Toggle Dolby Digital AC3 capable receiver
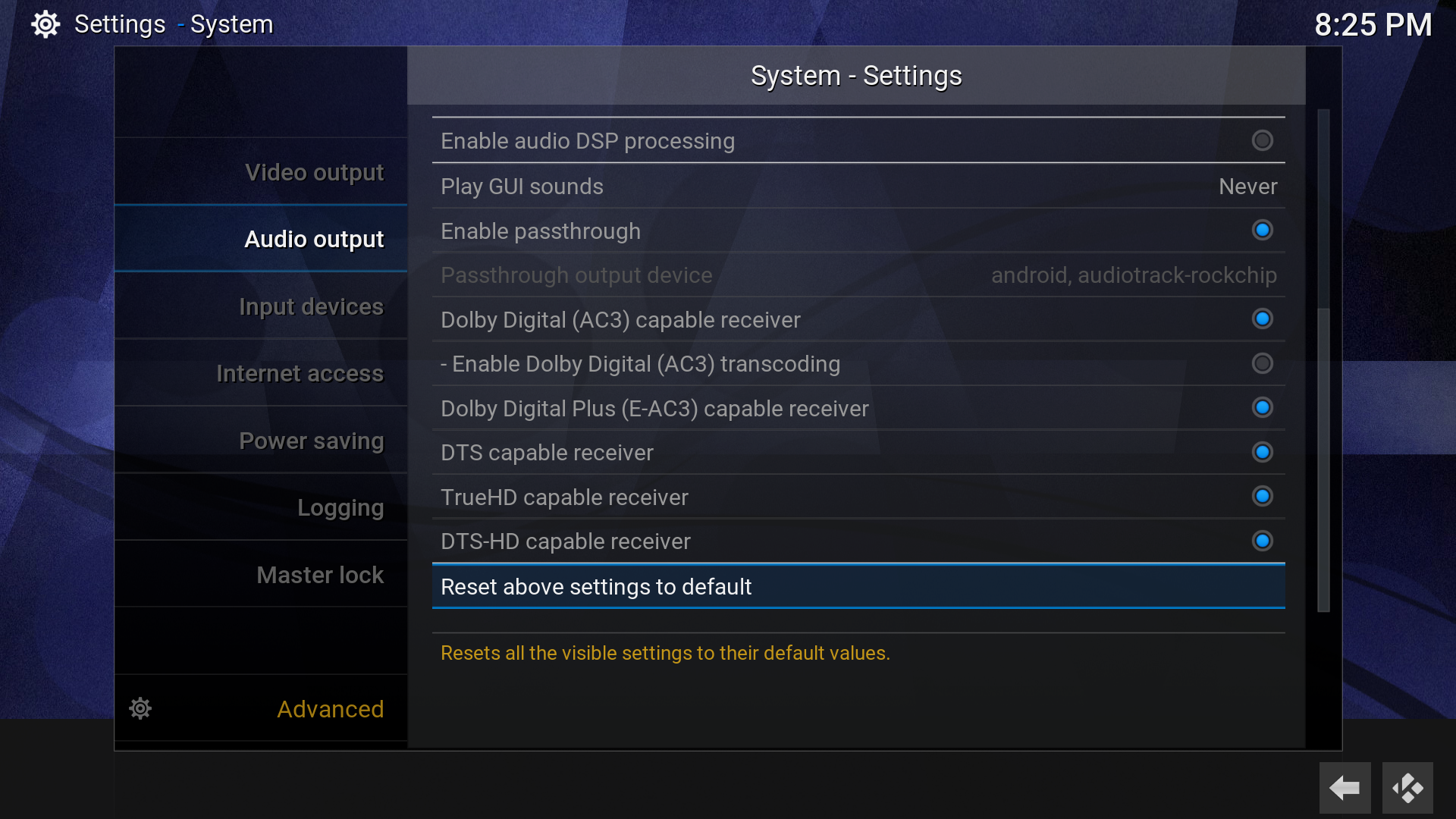This screenshot has height=819, width=1456. 1263,319
